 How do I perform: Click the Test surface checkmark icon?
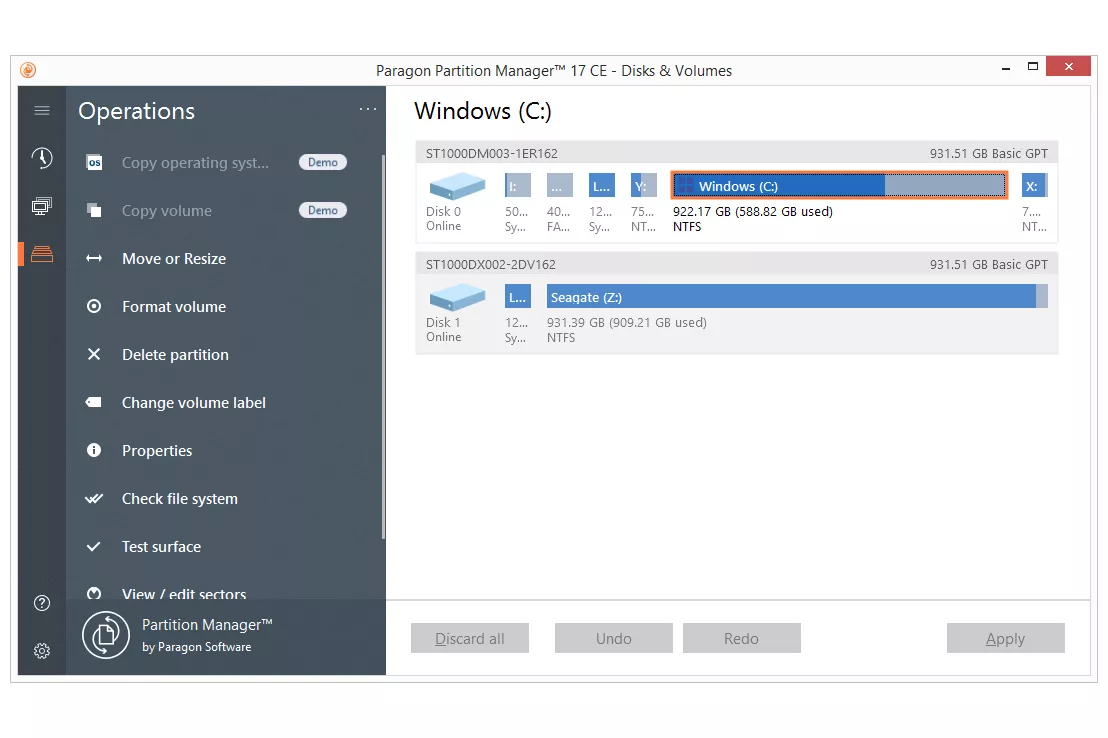coord(94,546)
